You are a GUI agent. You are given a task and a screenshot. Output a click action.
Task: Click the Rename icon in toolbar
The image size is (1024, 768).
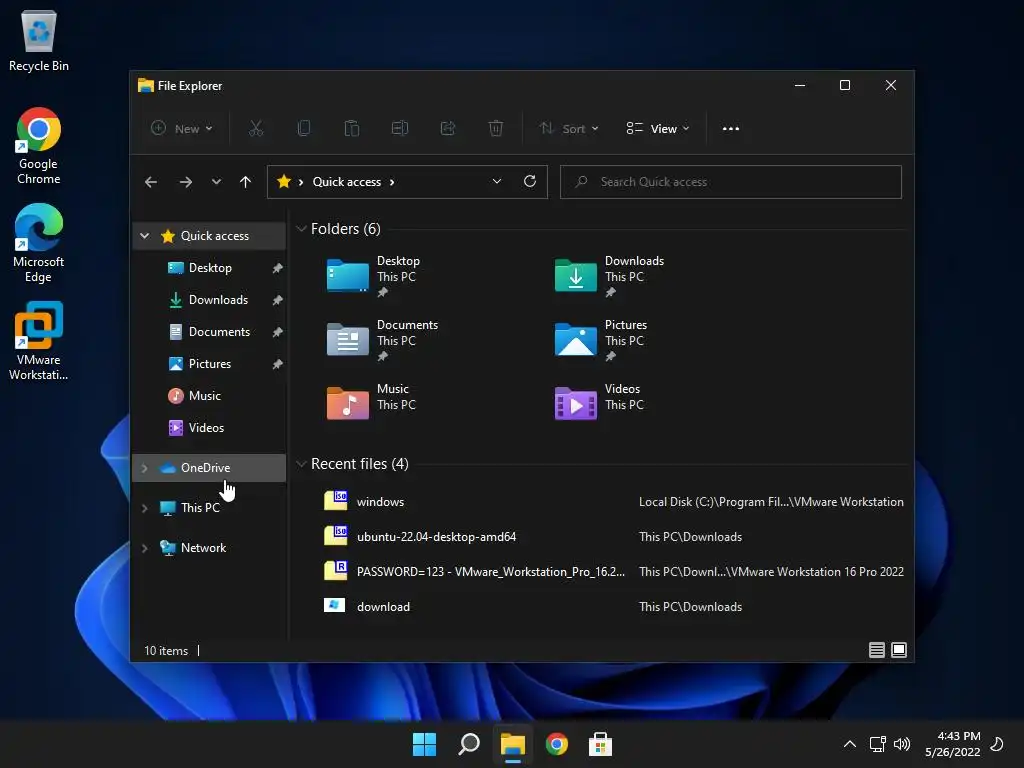point(400,128)
